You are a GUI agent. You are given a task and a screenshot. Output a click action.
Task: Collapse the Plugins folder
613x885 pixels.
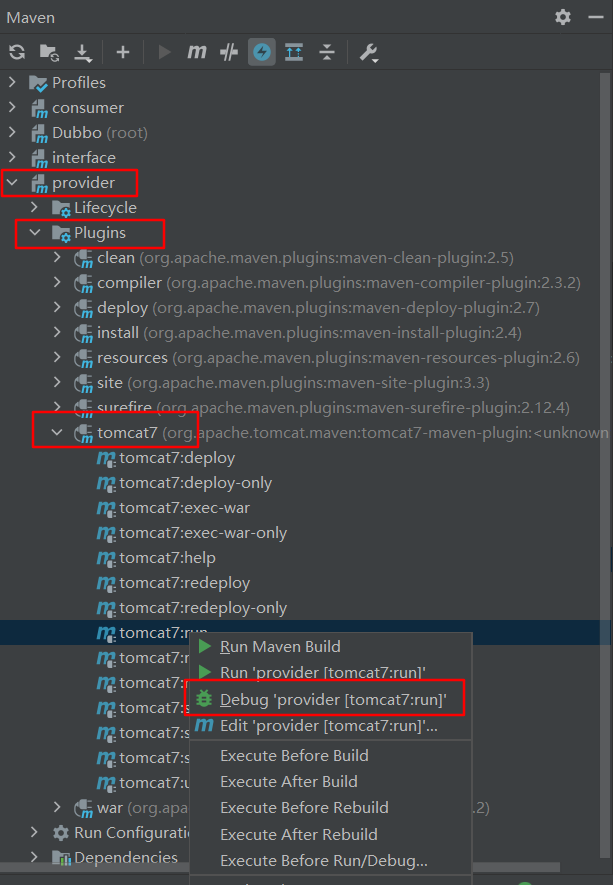point(34,232)
